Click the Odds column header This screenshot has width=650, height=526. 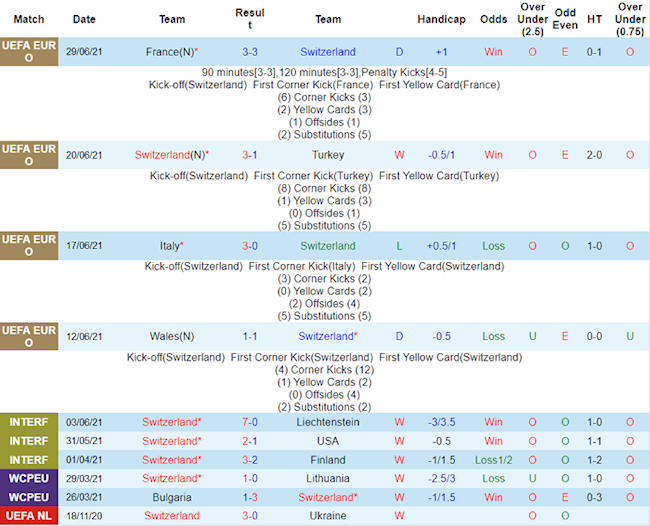tap(493, 19)
